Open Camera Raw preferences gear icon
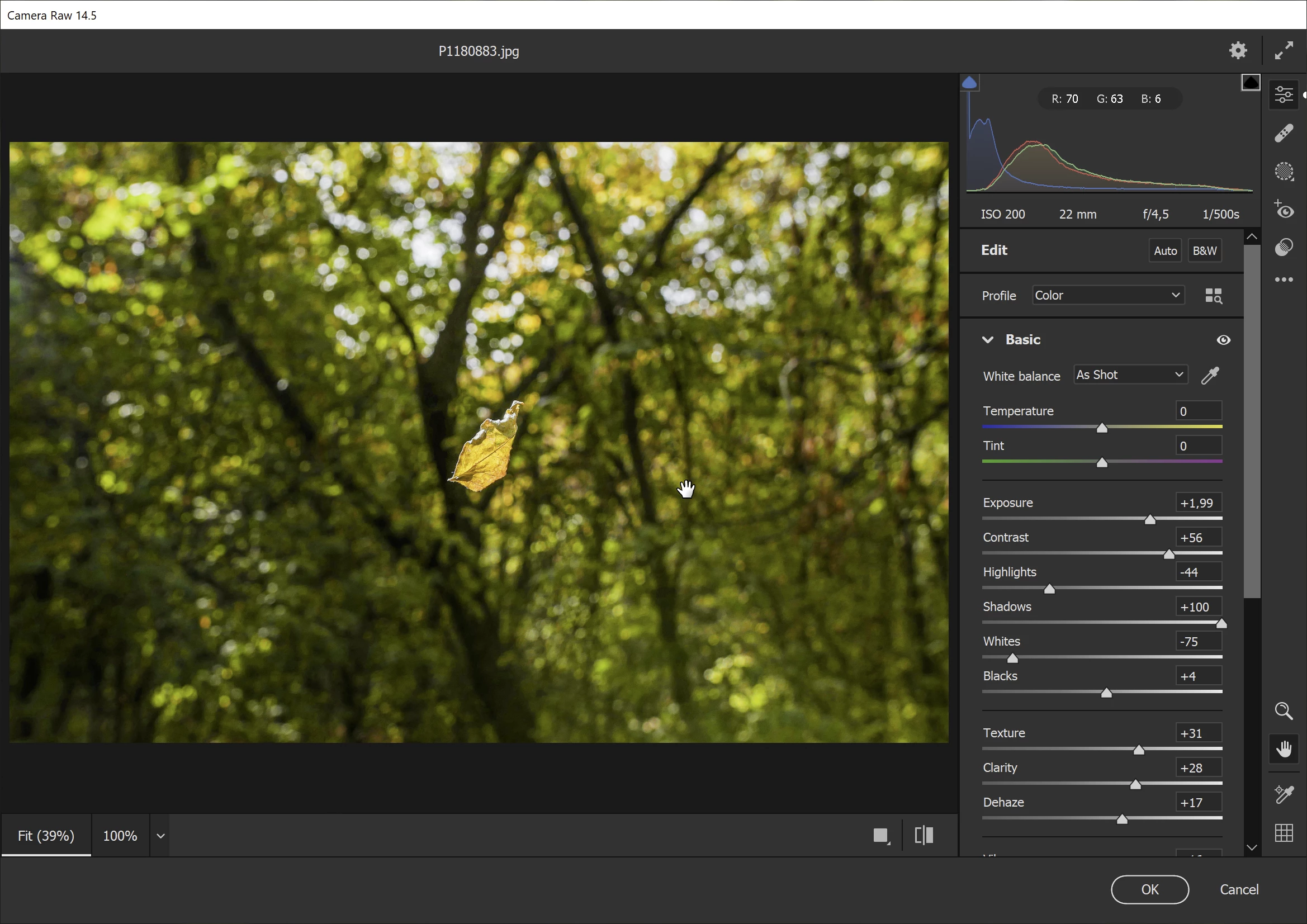The width and height of the screenshot is (1307, 924). click(x=1238, y=51)
